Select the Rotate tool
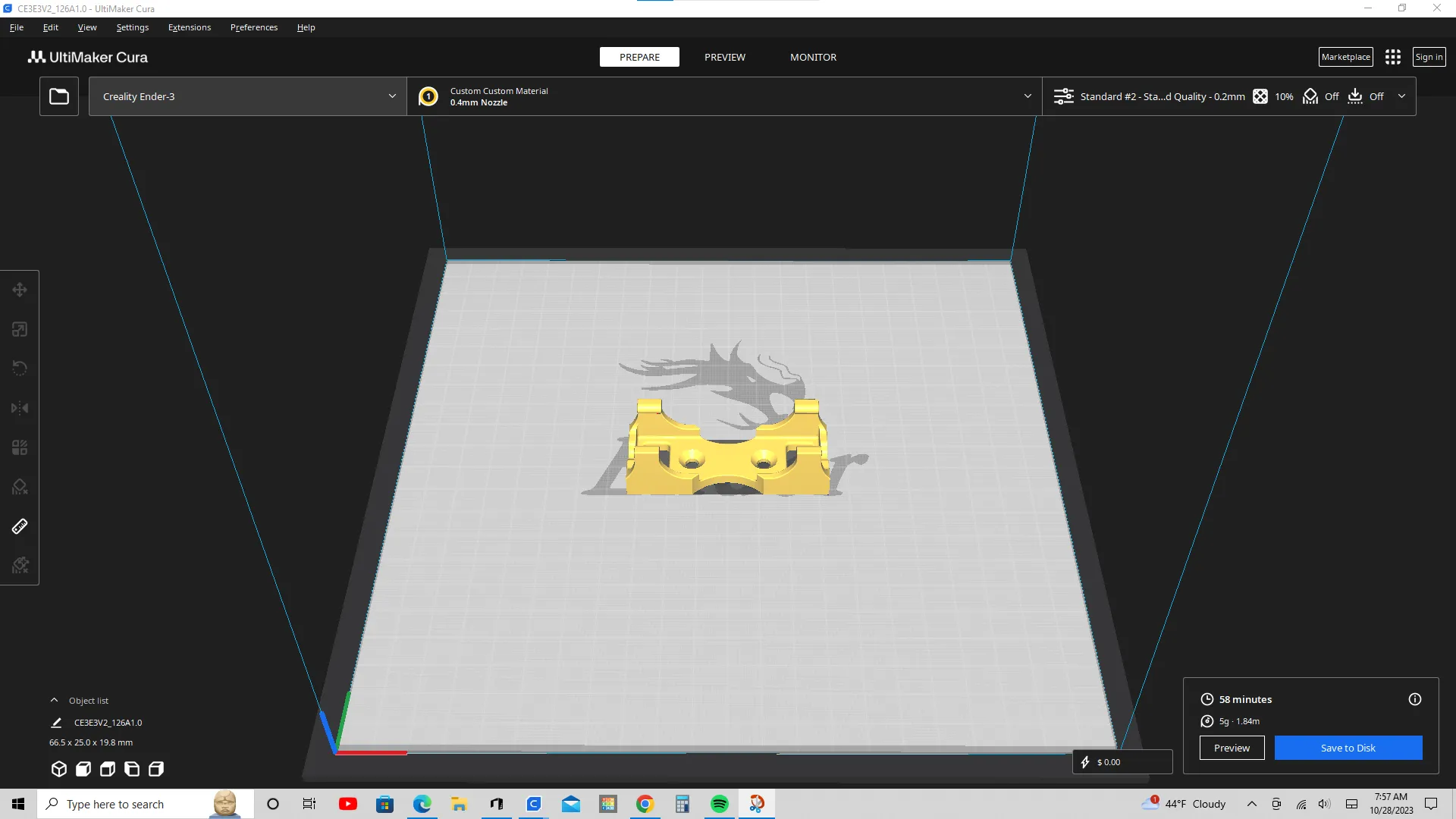This screenshot has height=819, width=1456. pos(20,369)
